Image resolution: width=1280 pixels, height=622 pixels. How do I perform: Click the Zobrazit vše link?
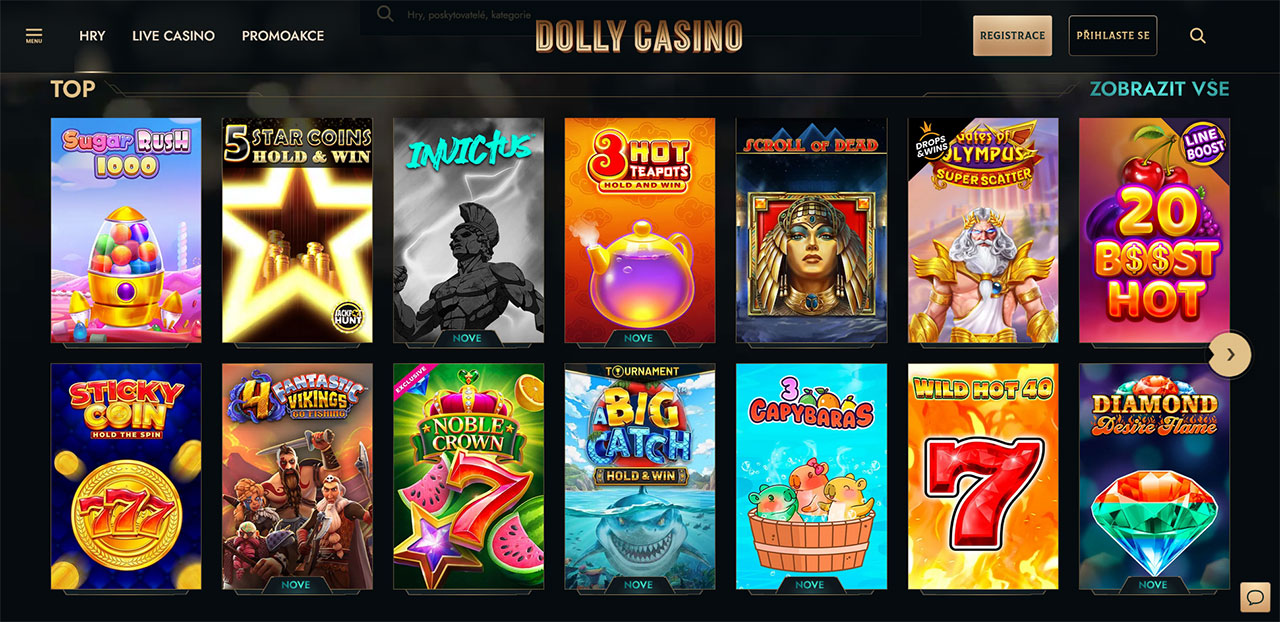(1160, 88)
